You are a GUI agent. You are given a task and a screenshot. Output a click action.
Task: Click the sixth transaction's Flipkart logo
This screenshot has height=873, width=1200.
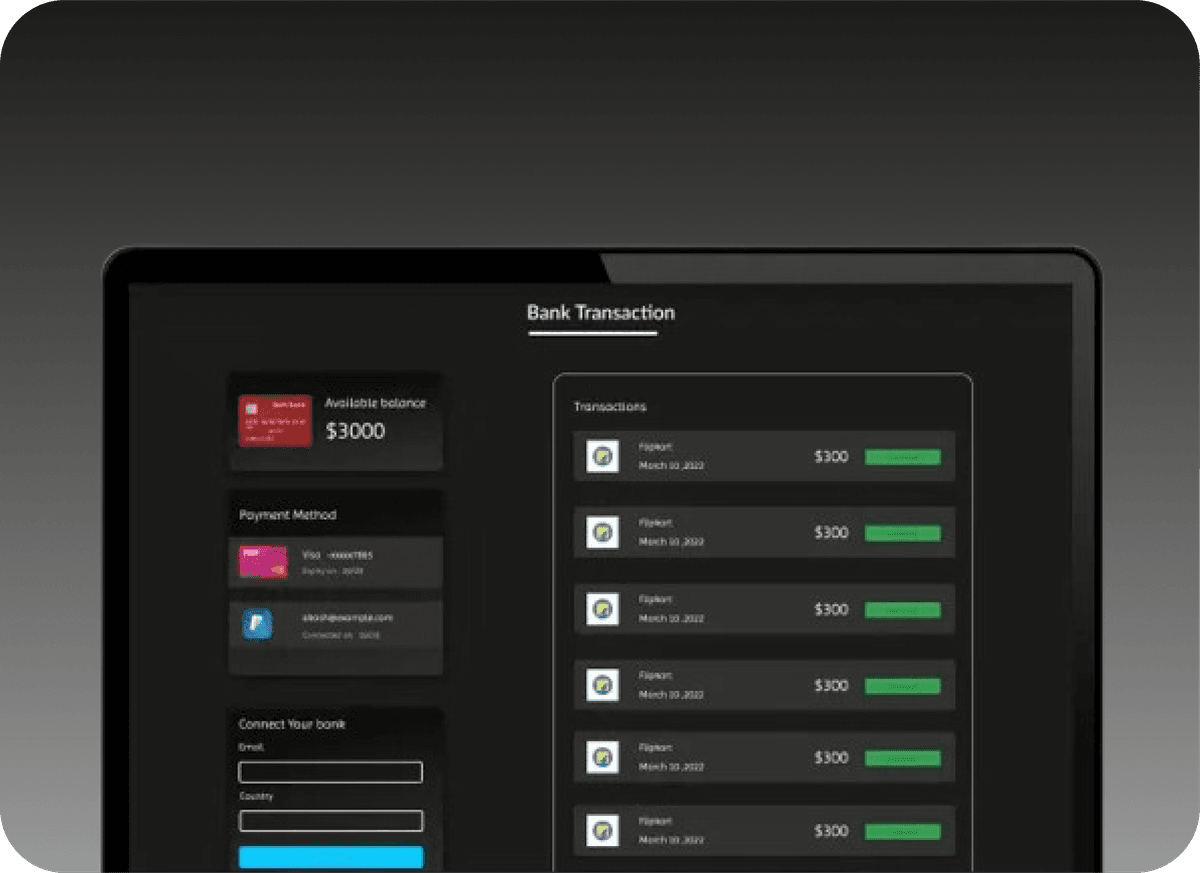602,830
